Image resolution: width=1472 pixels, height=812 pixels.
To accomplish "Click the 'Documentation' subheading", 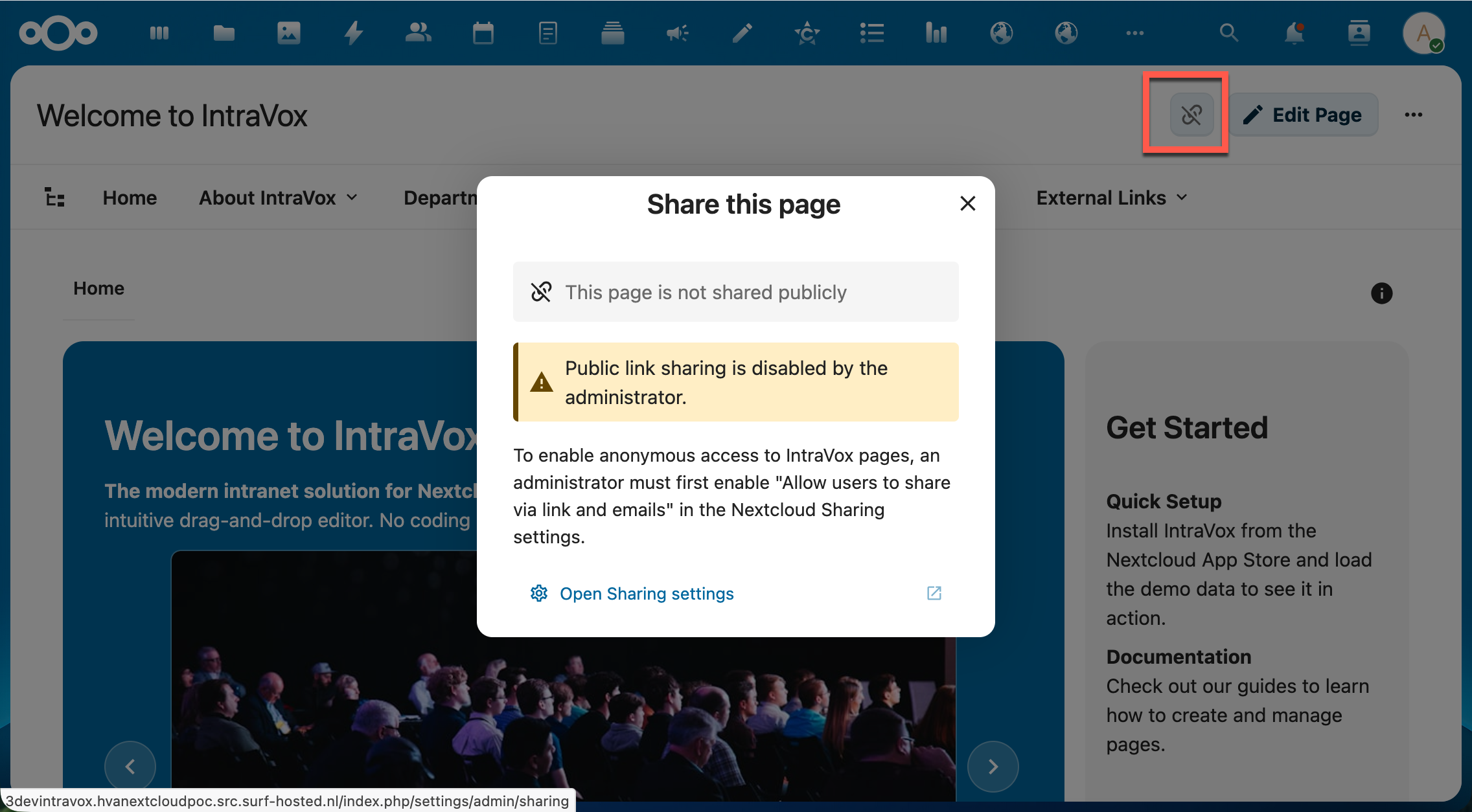I will coord(1179,657).
